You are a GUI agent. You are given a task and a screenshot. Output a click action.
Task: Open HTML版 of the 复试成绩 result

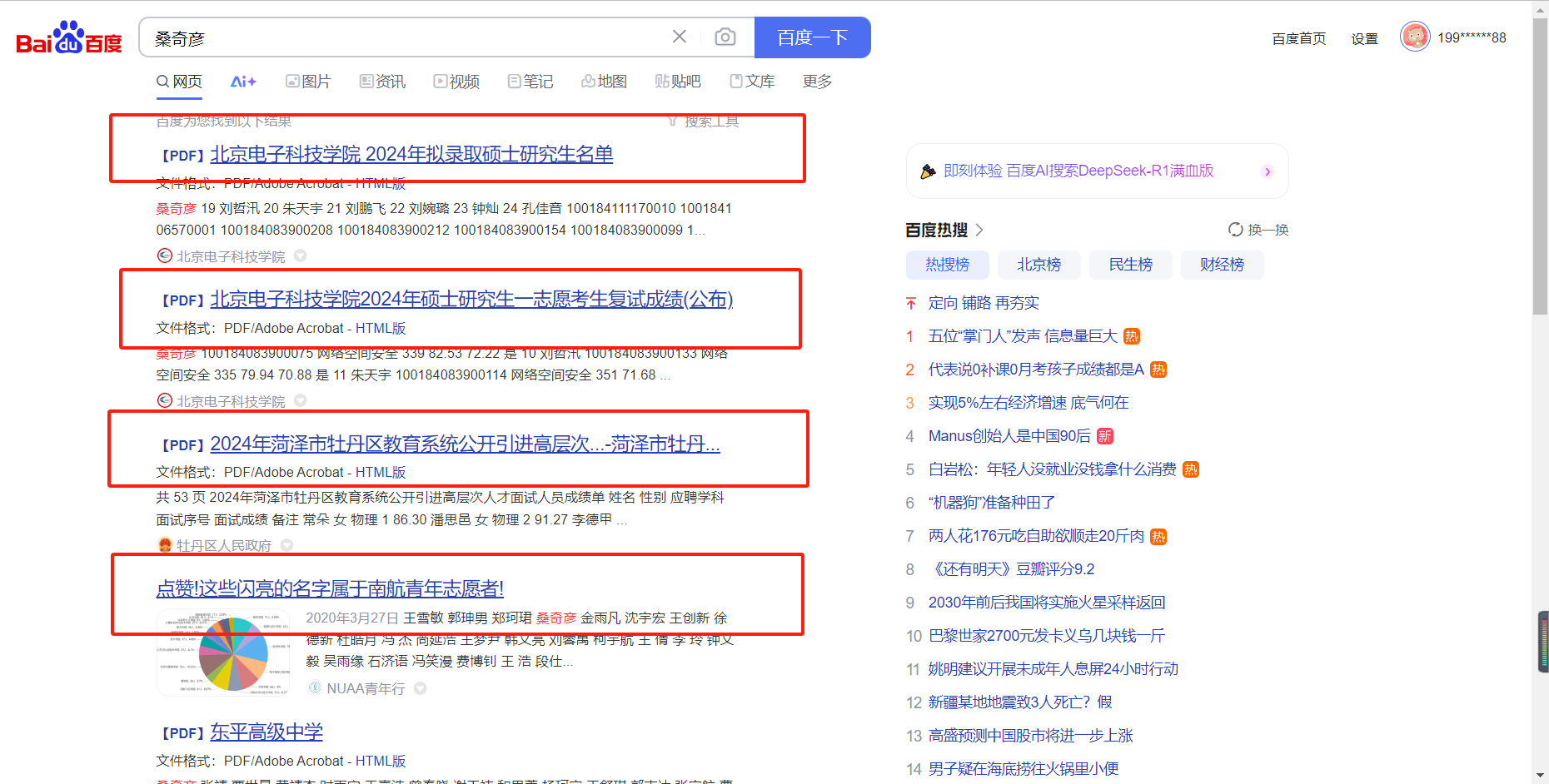(x=381, y=328)
